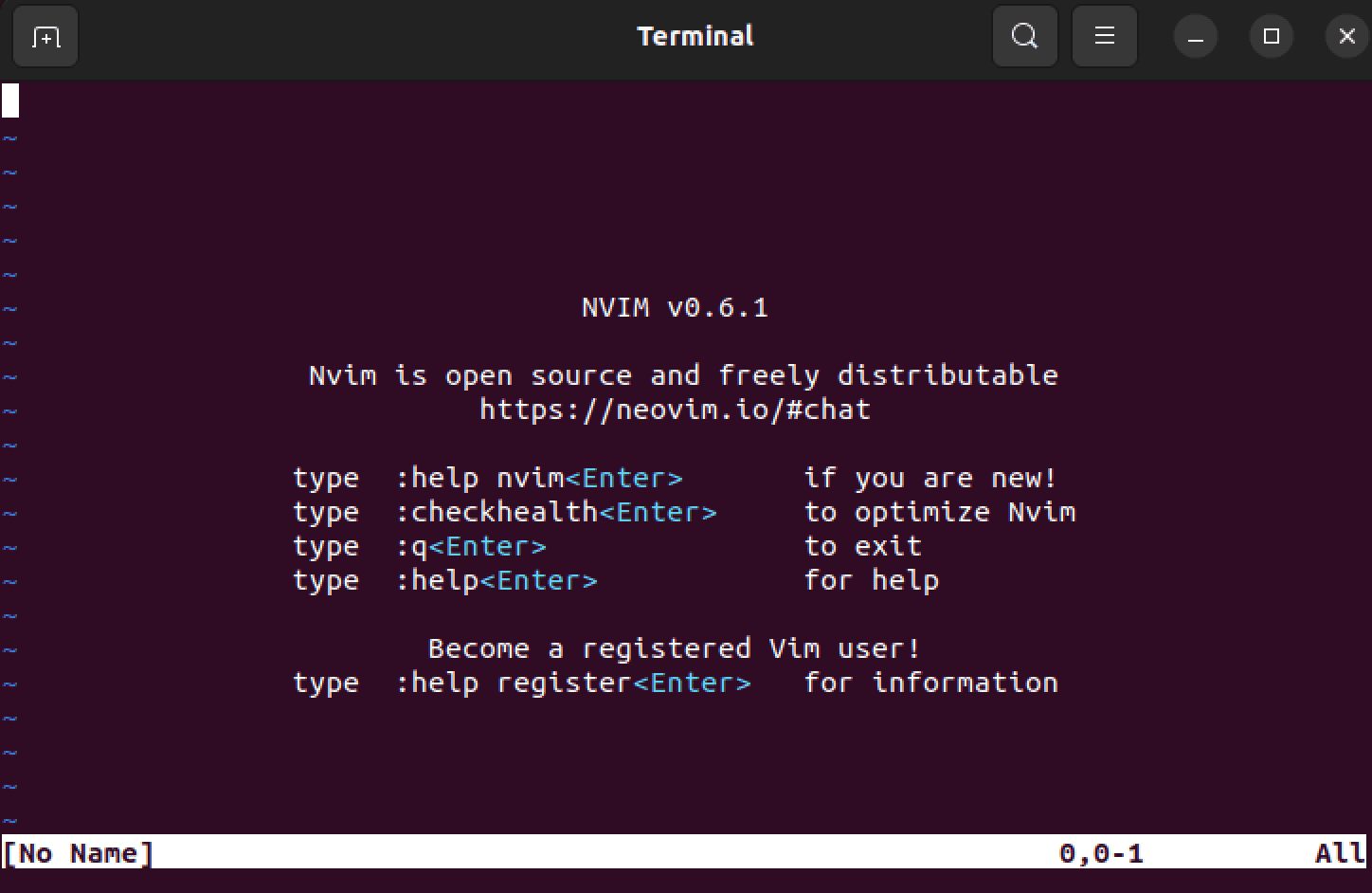Click 'Become a registered Vim user!' line
1372x893 pixels.
point(674,648)
